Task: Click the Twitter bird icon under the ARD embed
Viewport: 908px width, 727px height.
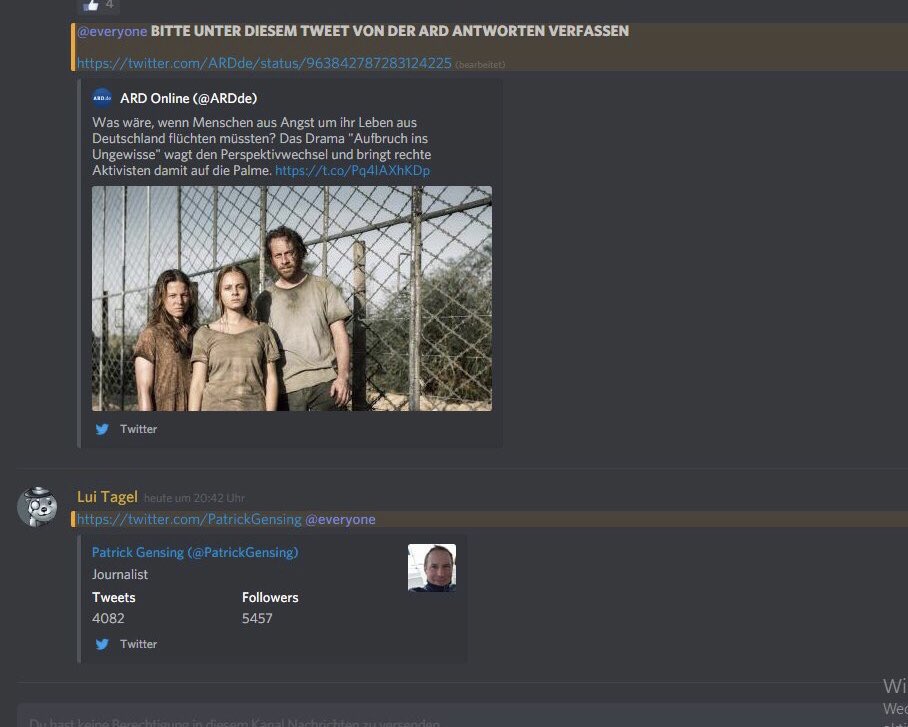Action: point(102,429)
